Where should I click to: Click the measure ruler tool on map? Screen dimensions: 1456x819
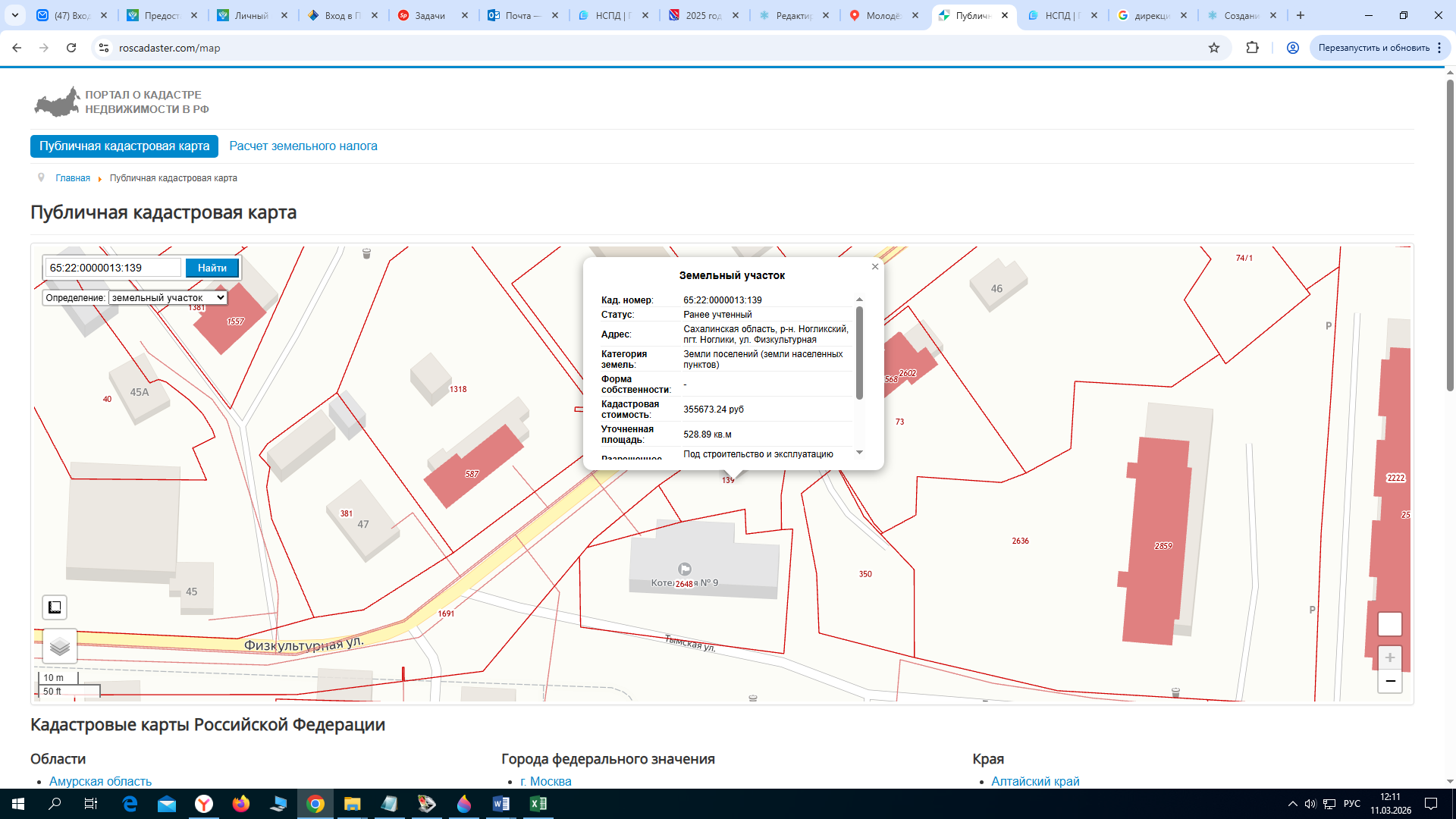(55, 607)
